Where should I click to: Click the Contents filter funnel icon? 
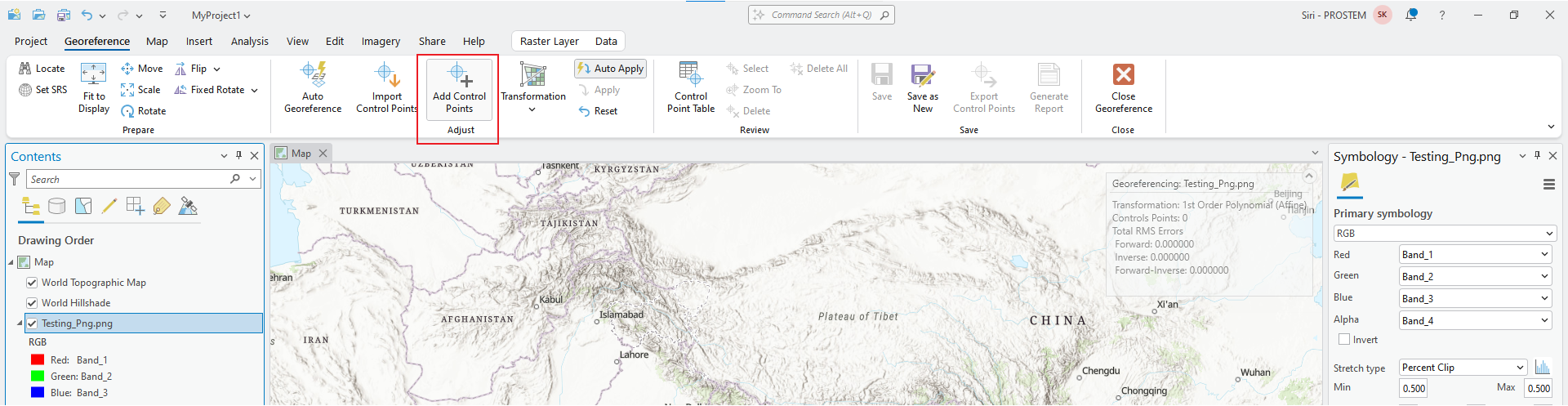click(x=14, y=179)
